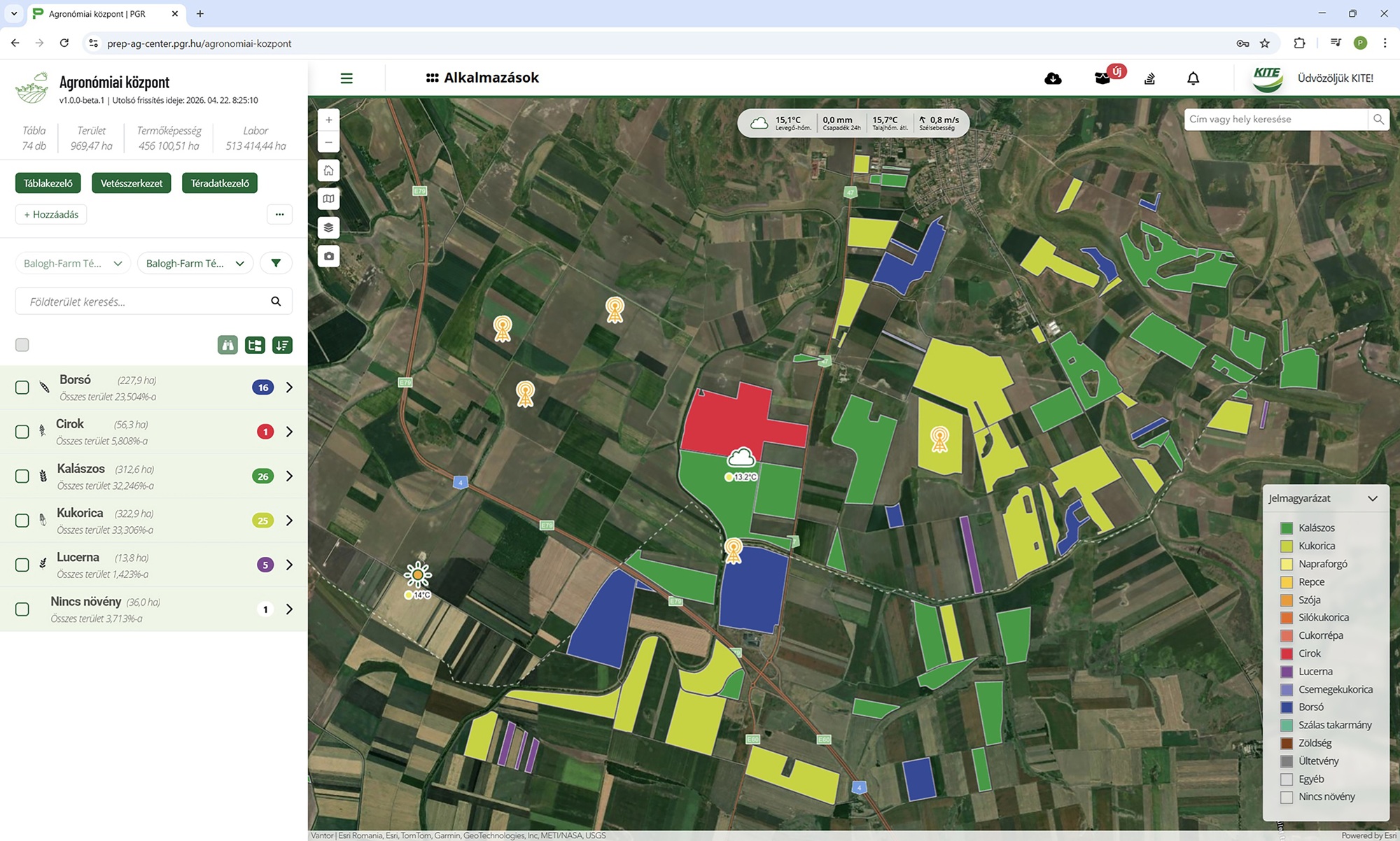The image size is (1400, 841).
Task: Select the Agronómiai központ browser tab
Action: click(x=107, y=14)
